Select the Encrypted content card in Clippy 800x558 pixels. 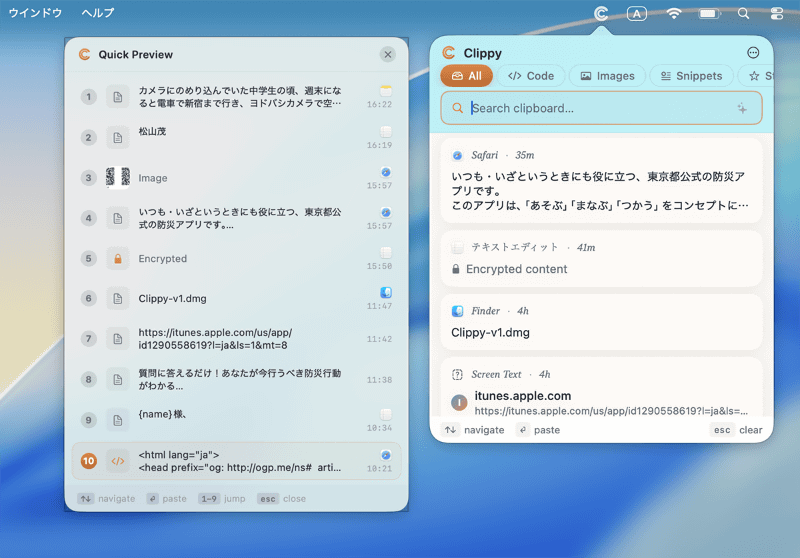click(x=601, y=259)
